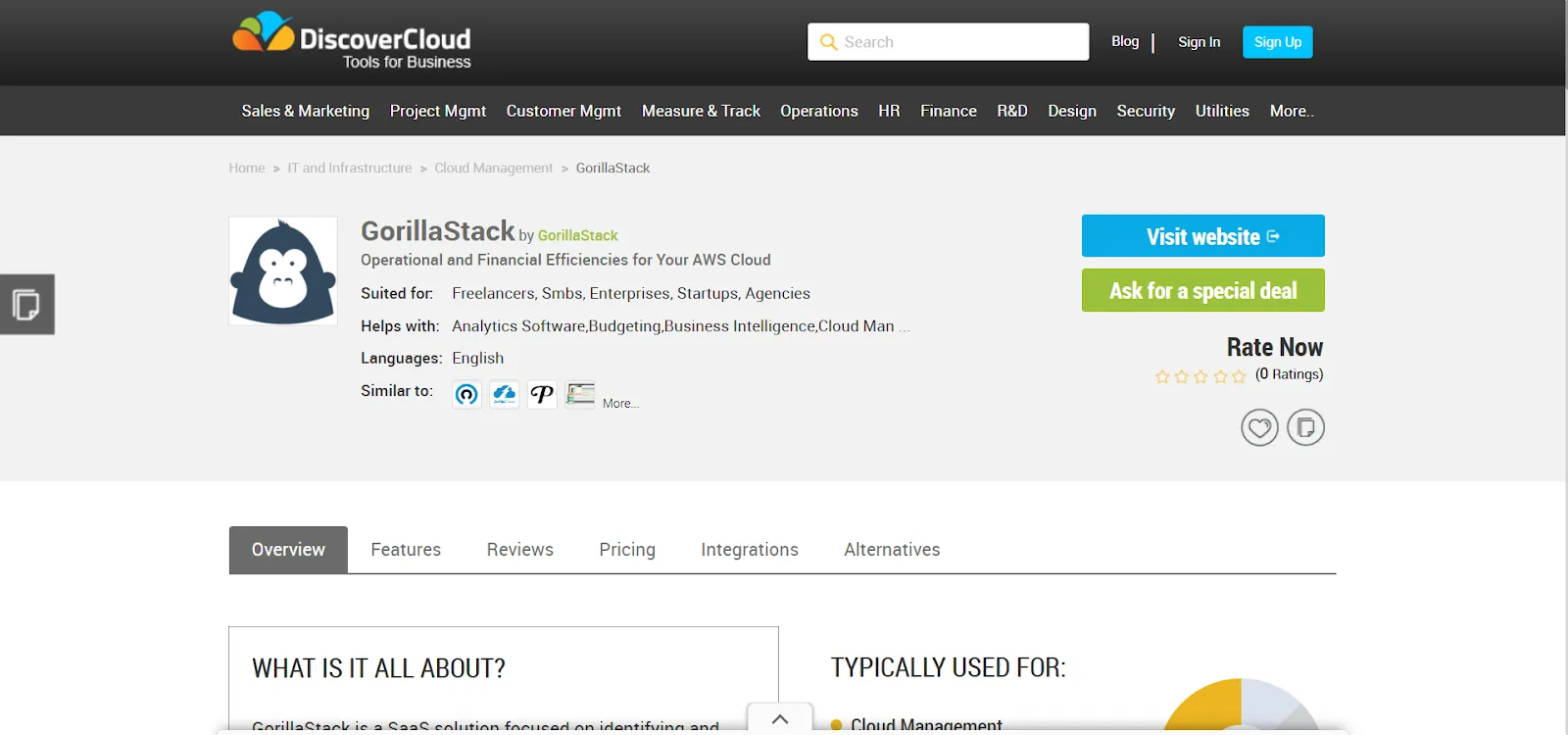Expand the truncated Helps with ellipsis
The image size is (1568, 735).
click(904, 327)
